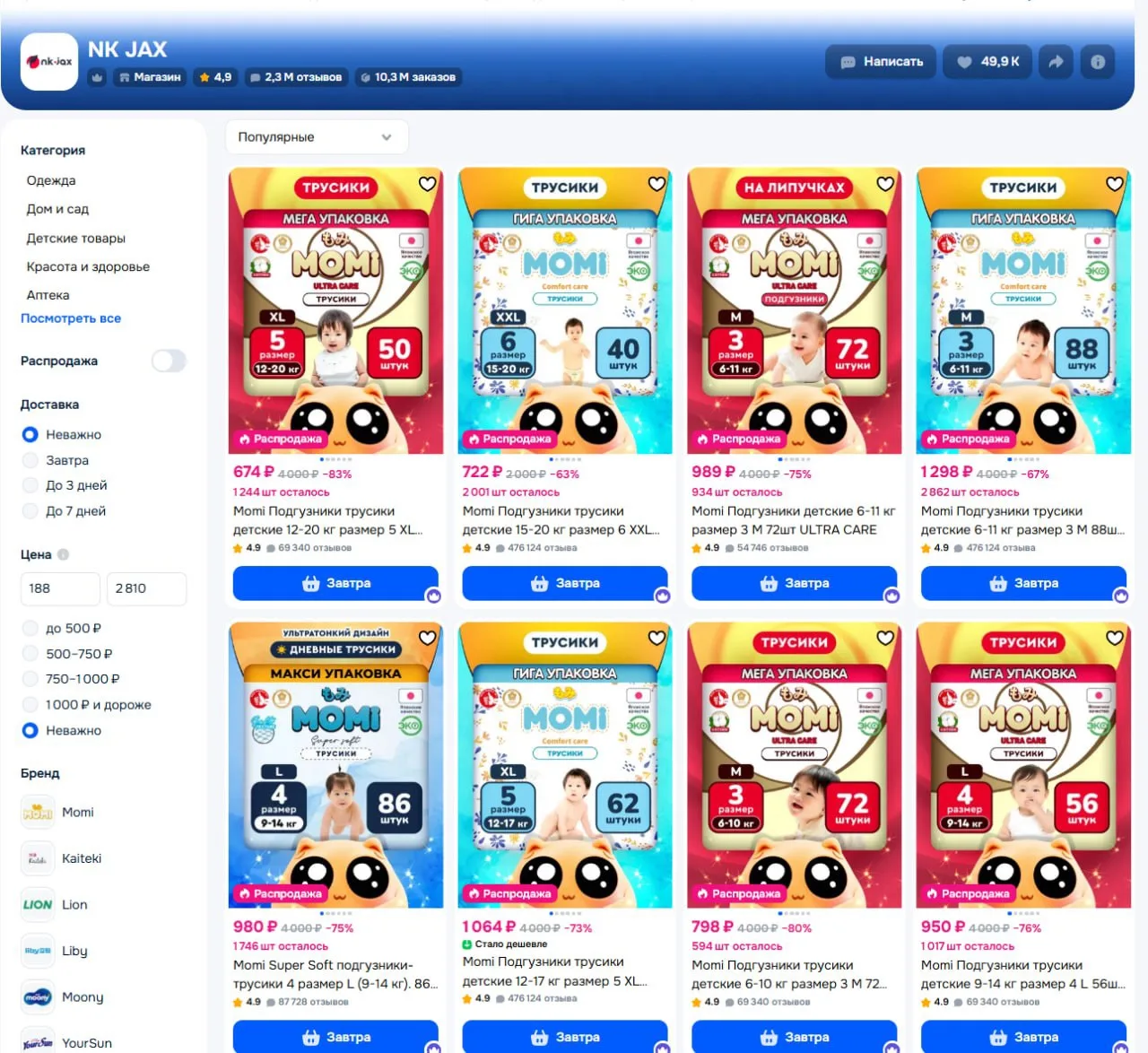This screenshot has height=1053, width=1148.
Task: Open the NK JAX store logo
Action: click(x=49, y=62)
